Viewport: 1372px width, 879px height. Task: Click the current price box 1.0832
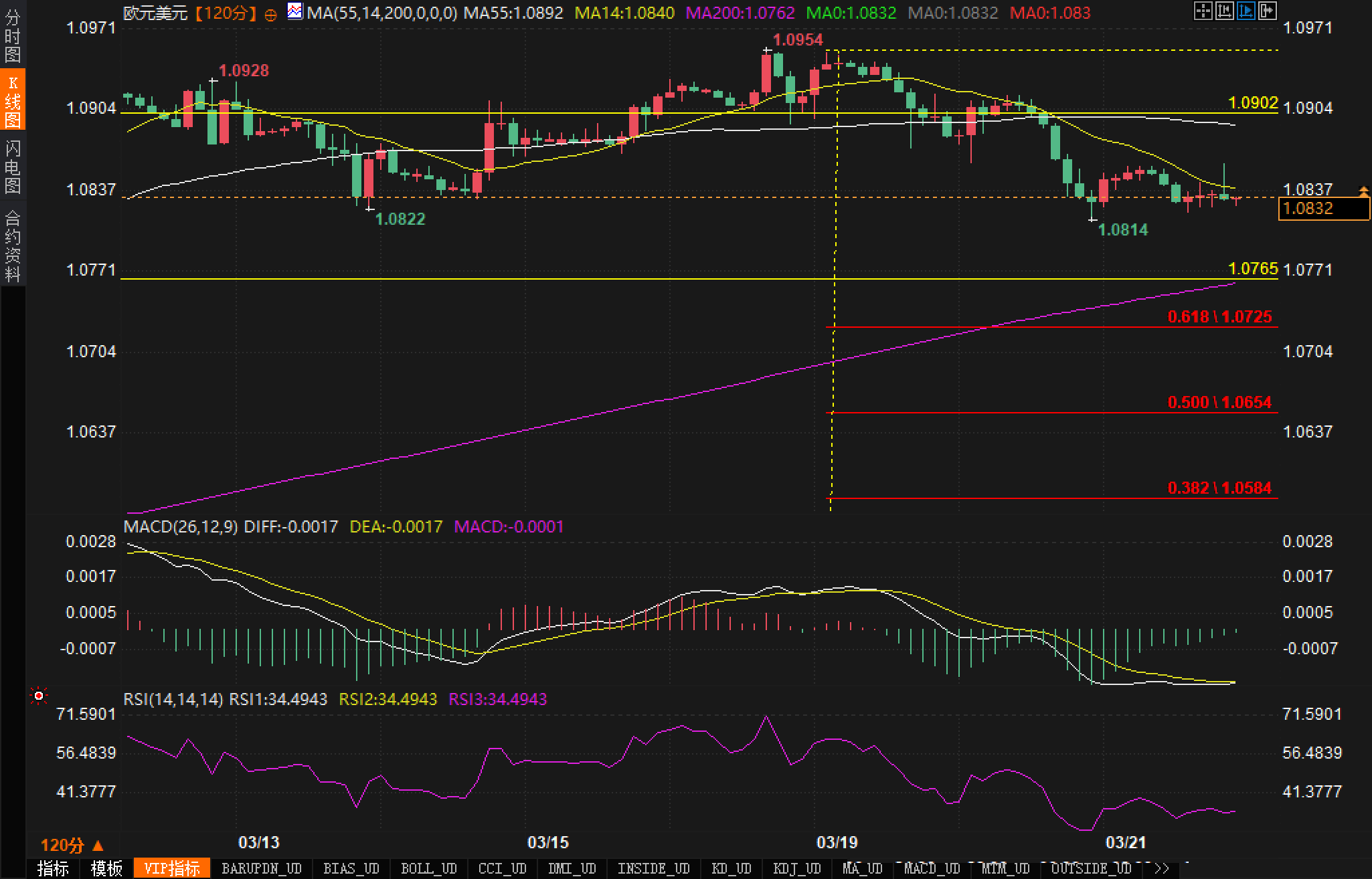coord(1324,209)
